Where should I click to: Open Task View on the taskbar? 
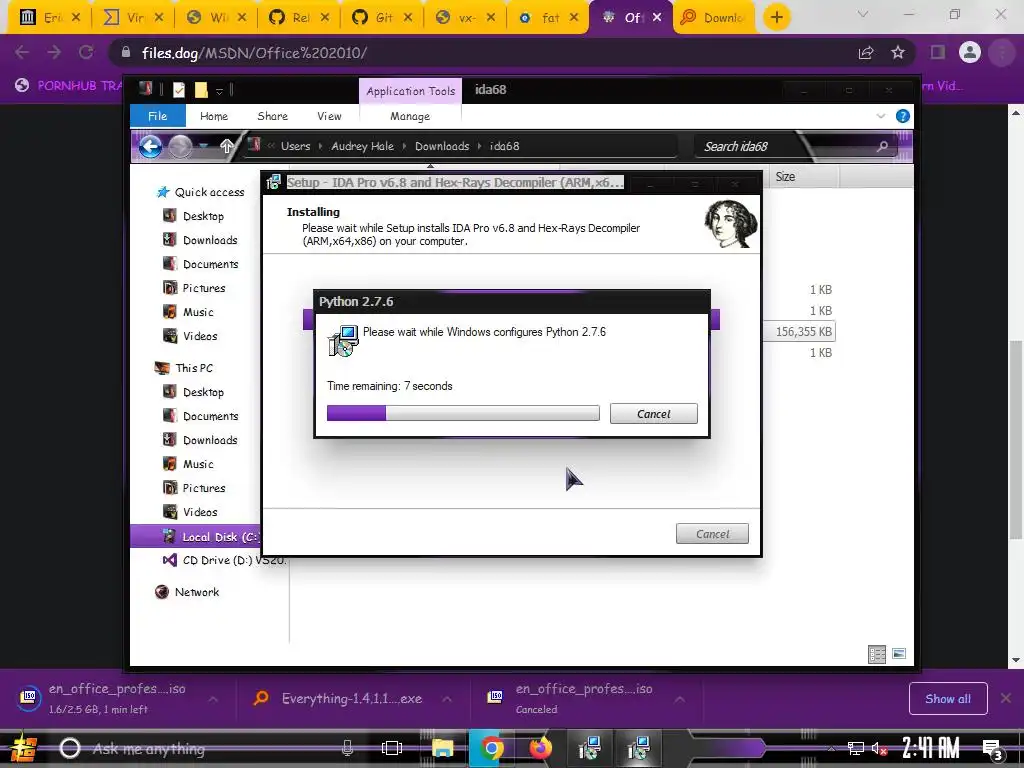pos(392,748)
